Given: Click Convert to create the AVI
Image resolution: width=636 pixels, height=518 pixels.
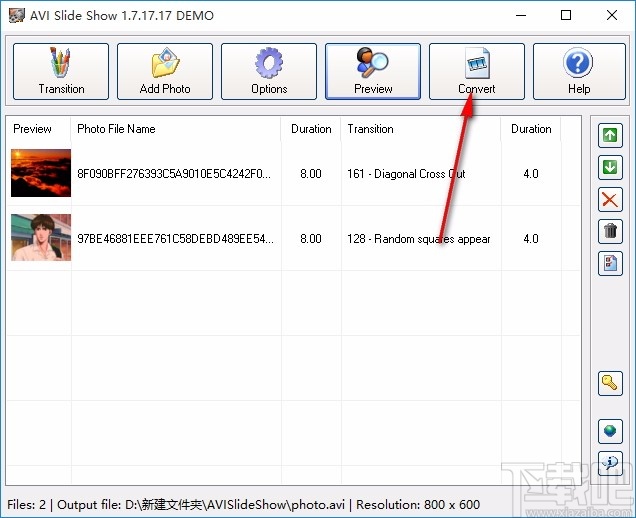Looking at the screenshot, I should [477, 71].
